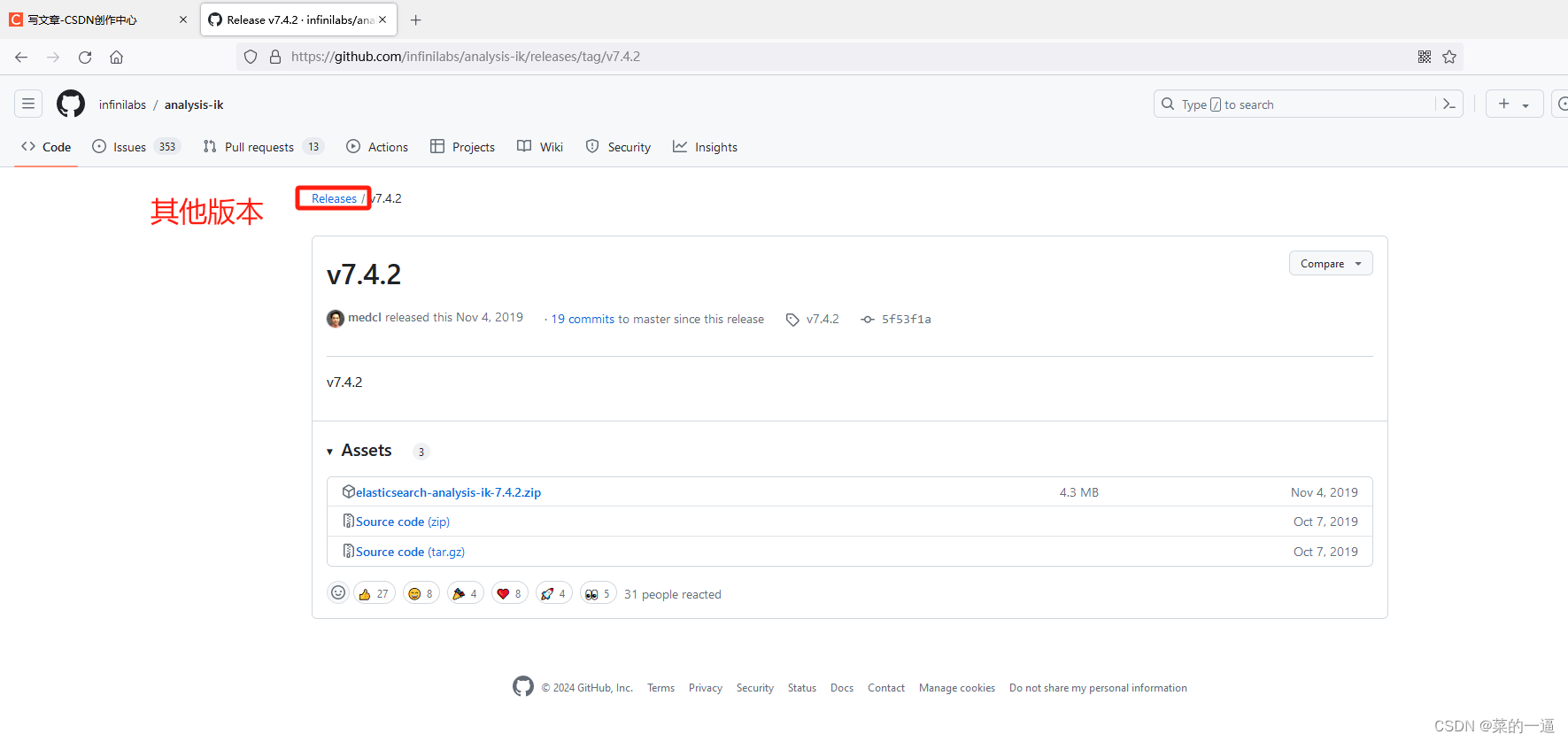View 19 commits since this release
The width and height of the screenshot is (1568, 742).
[x=583, y=319]
